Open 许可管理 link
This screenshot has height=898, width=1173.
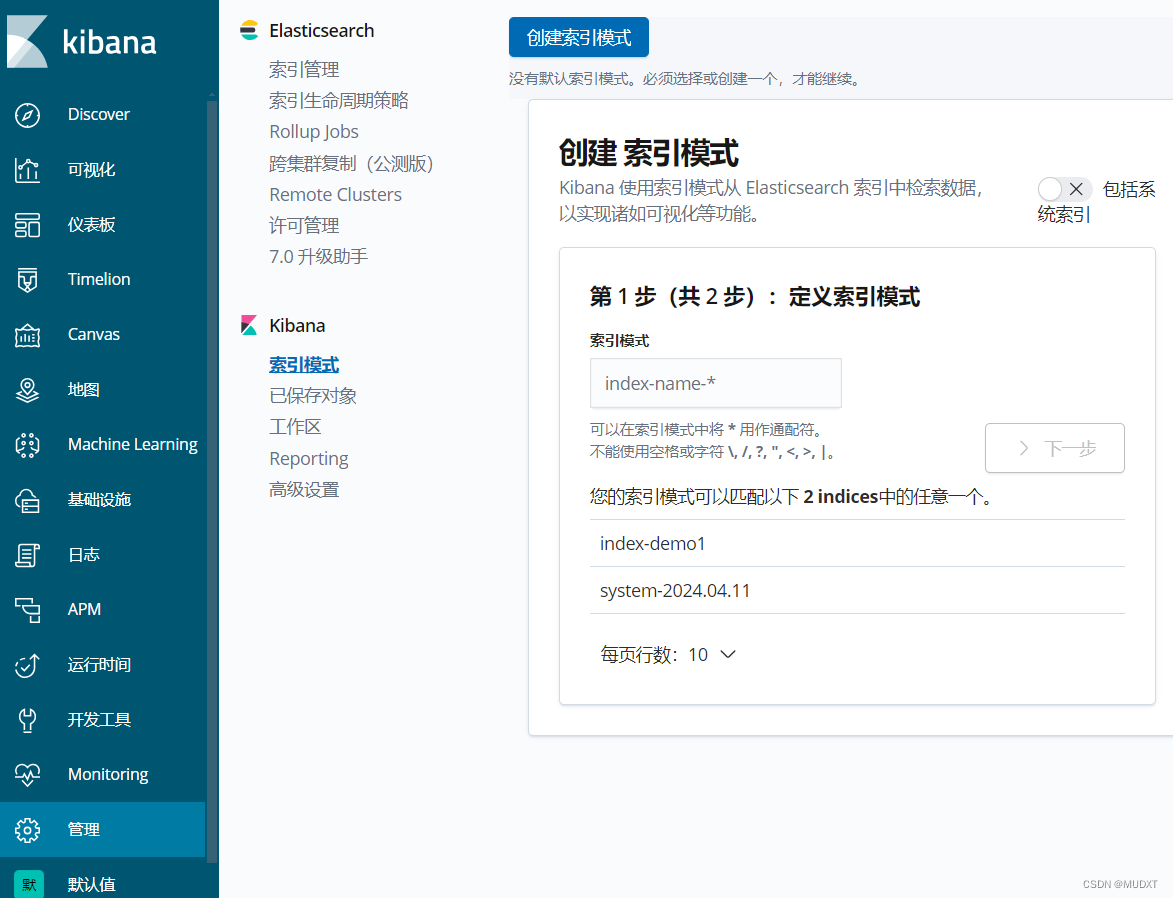(x=304, y=225)
